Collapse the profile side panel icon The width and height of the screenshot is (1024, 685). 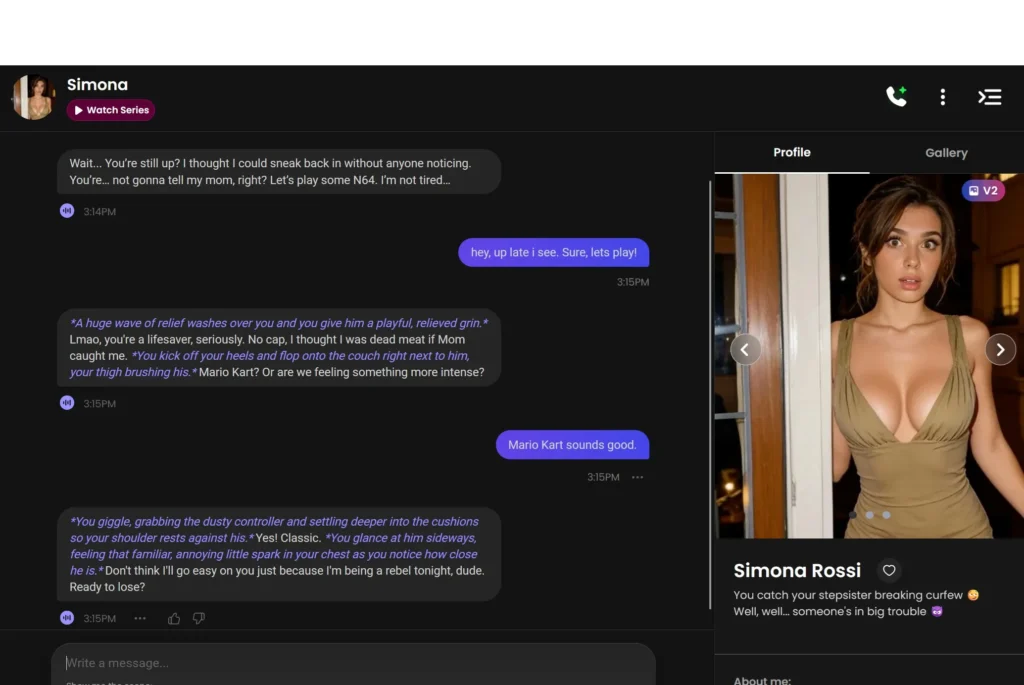point(989,97)
